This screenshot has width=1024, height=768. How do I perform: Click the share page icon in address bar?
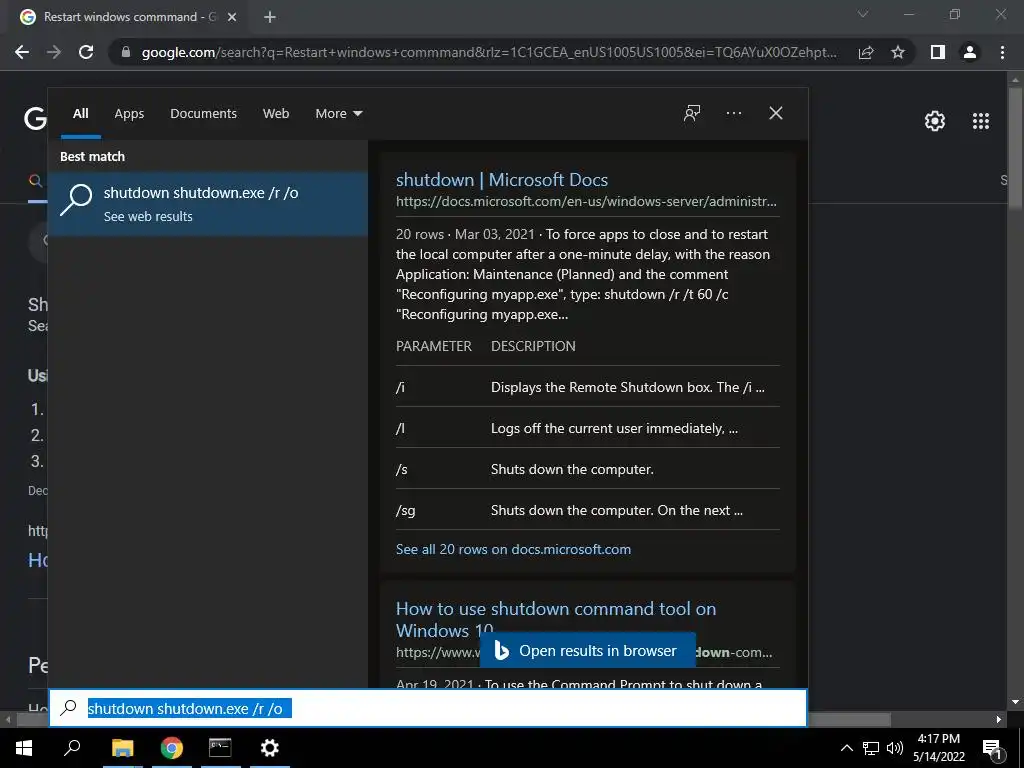[866, 52]
